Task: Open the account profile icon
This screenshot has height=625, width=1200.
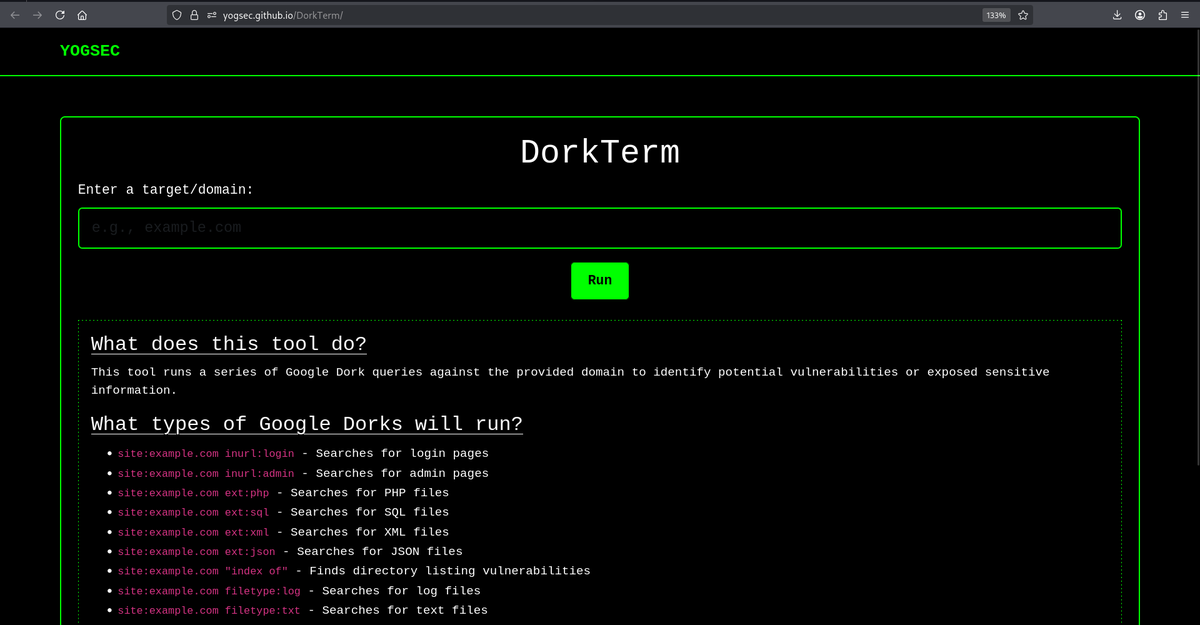Action: [x=1140, y=15]
